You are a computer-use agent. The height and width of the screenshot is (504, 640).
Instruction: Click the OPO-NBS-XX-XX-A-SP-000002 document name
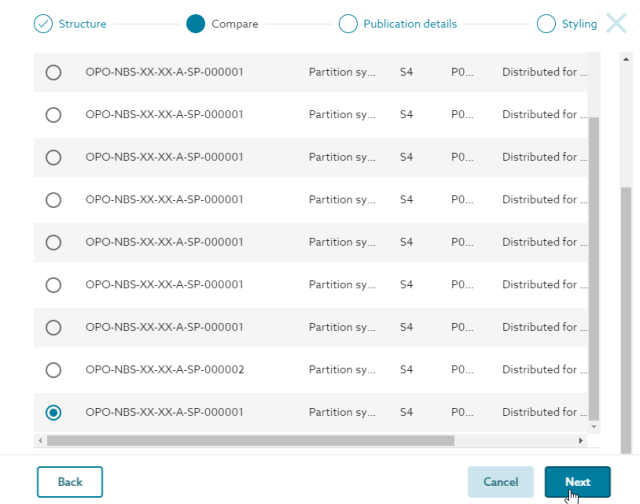pyautogui.click(x=164, y=369)
